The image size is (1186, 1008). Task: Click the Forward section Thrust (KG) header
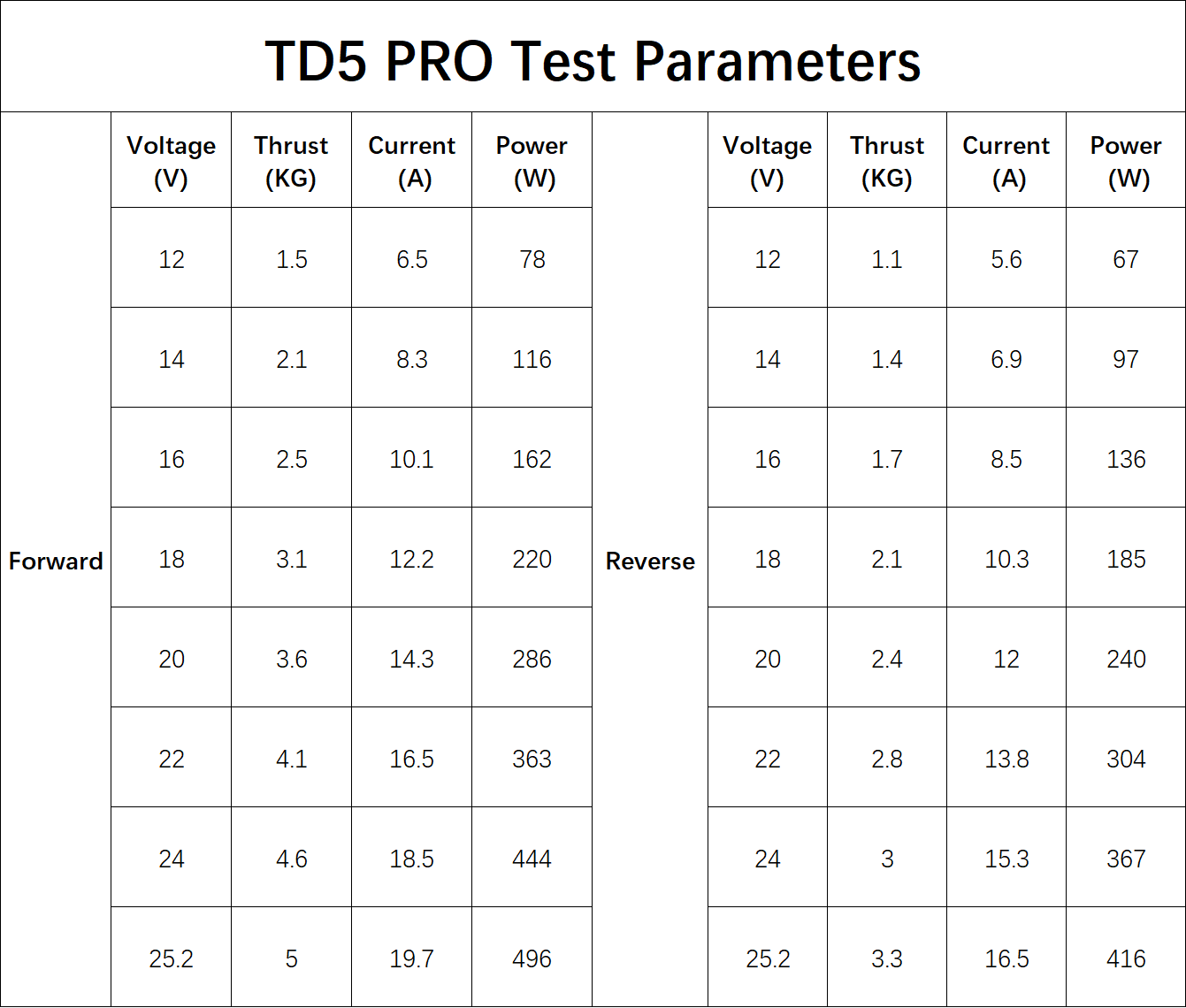(291, 162)
